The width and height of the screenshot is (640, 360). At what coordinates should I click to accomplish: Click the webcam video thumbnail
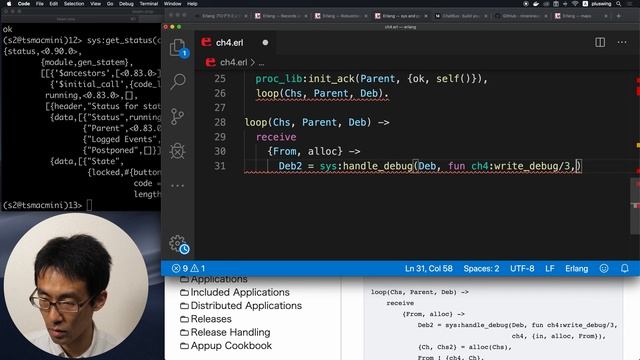click(x=76, y=286)
